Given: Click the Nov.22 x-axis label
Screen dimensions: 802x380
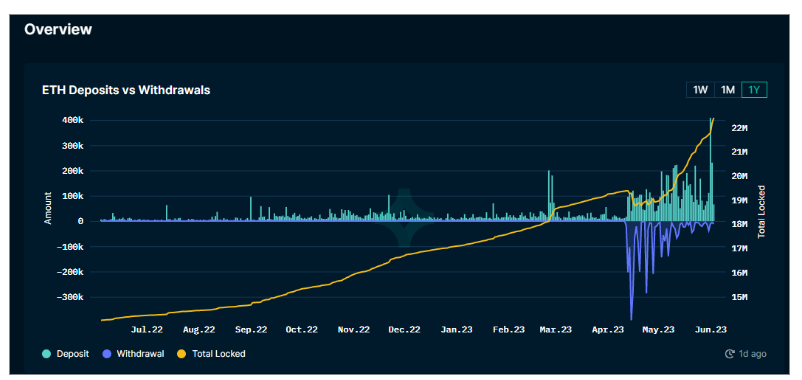Looking at the screenshot, I should coord(354,330).
